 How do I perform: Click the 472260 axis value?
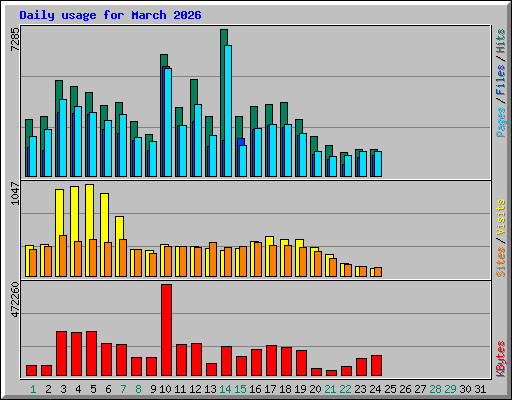(15, 299)
